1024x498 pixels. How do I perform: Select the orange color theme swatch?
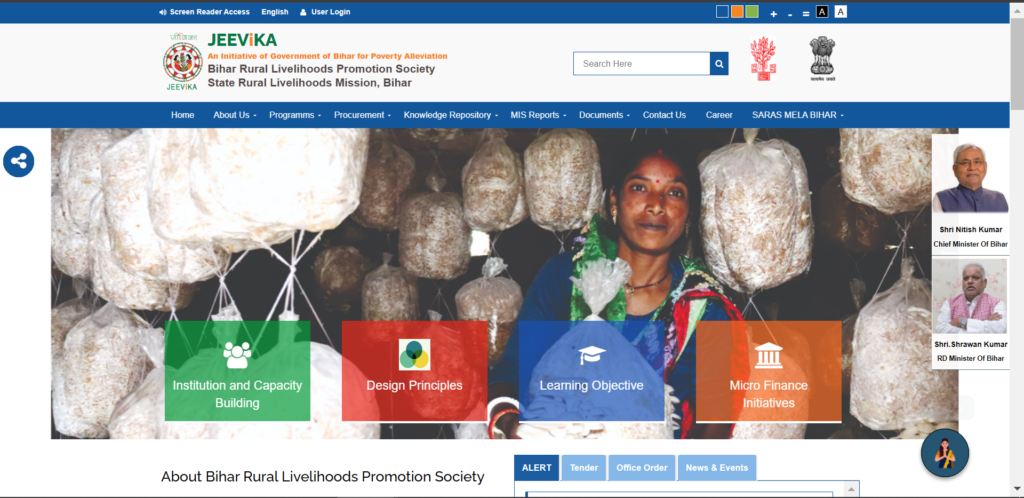coord(737,12)
